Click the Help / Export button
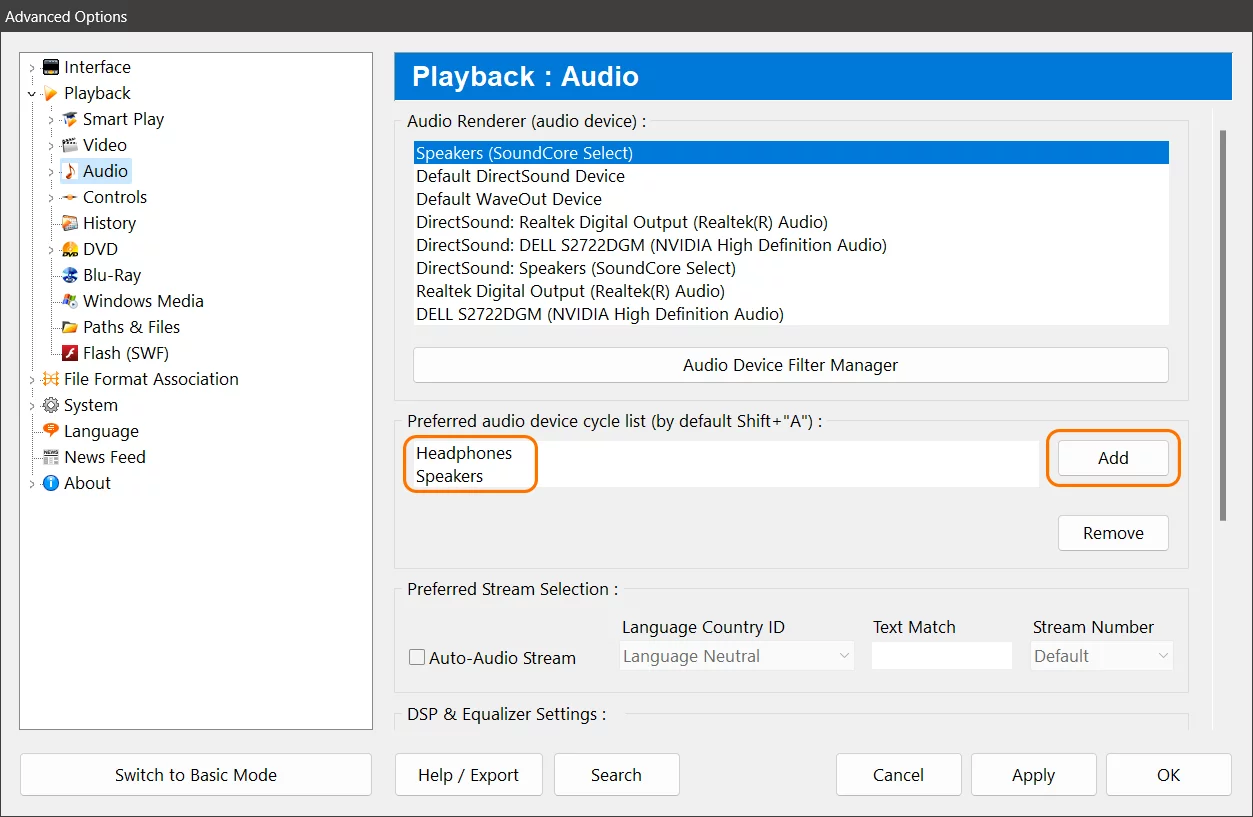The width and height of the screenshot is (1253, 817). point(469,775)
